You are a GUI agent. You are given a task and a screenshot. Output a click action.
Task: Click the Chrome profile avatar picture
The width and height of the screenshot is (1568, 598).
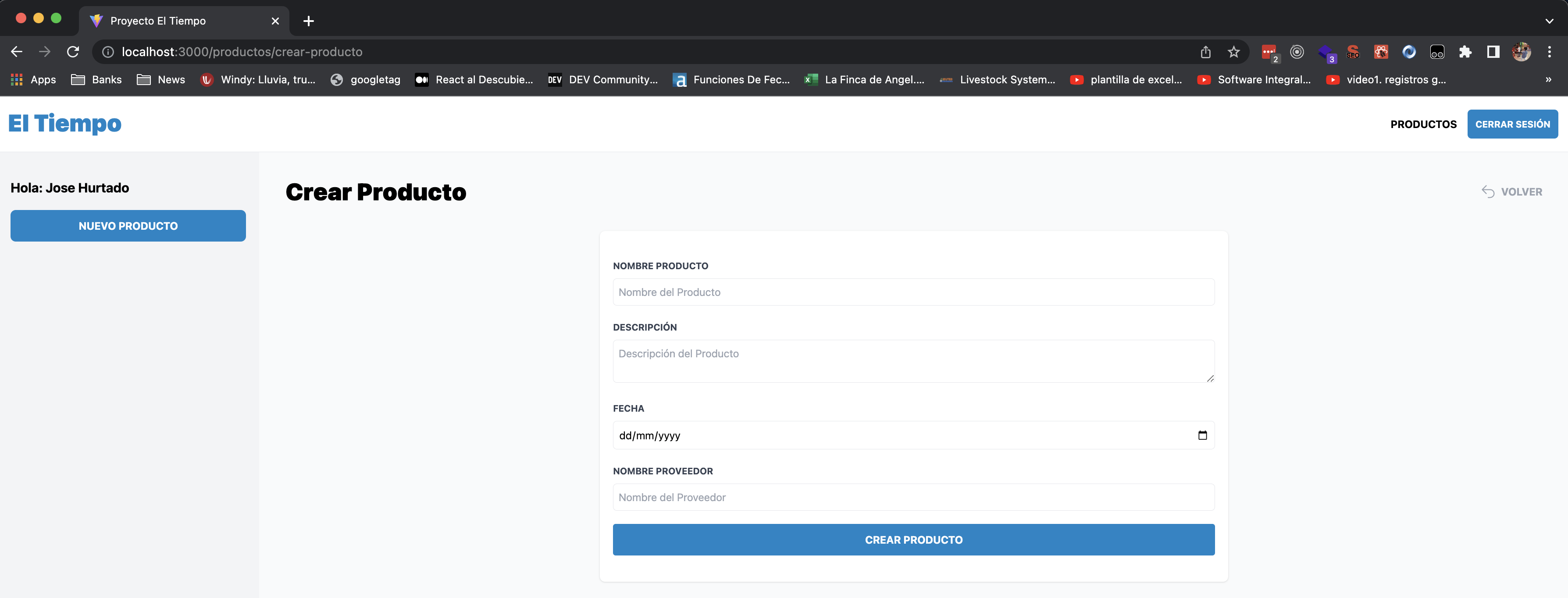click(x=1522, y=52)
